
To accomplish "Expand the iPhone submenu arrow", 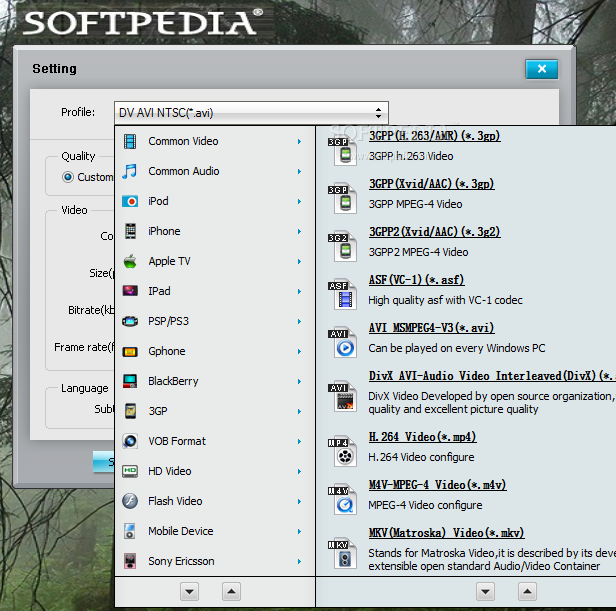I will point(299,231).
